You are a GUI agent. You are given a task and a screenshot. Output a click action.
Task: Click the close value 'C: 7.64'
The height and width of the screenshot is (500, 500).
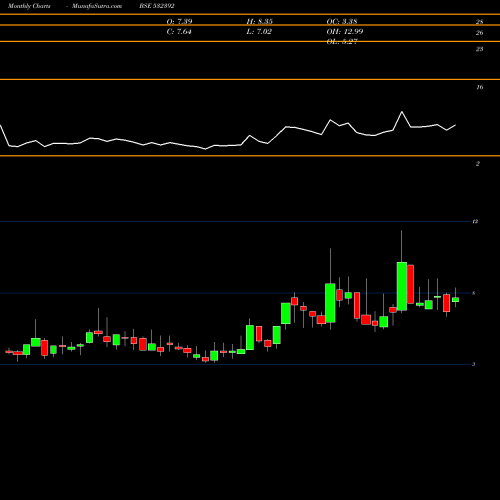179,32
